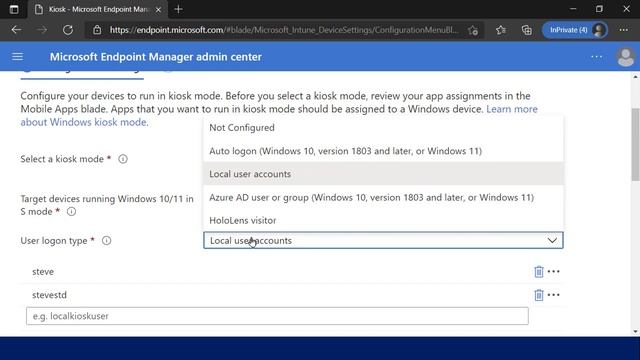This screenshot has width=640, height=360.
Task: Open the account avatar menu
Action: point(625,57)
